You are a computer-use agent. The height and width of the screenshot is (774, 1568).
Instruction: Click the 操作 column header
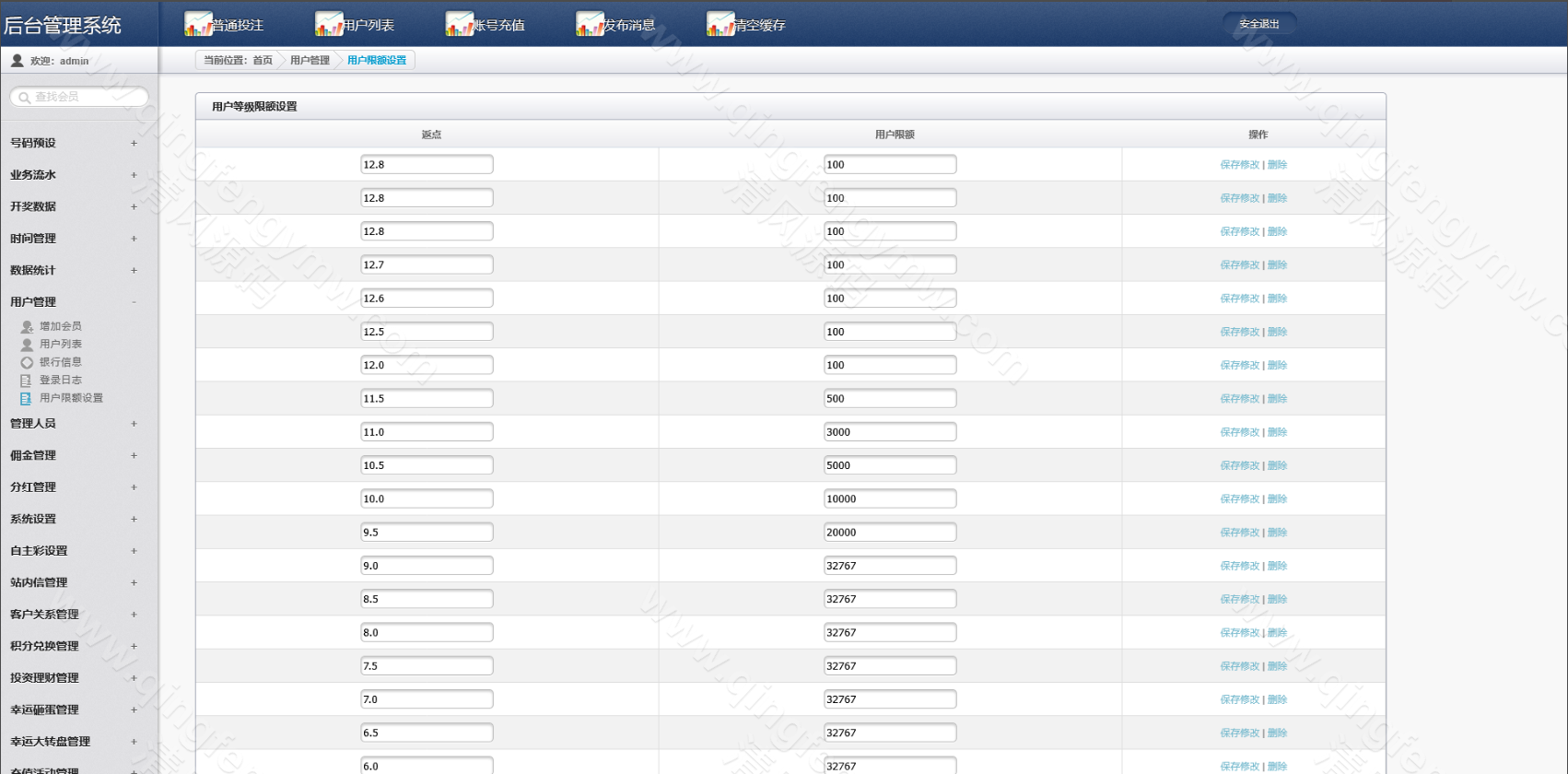tap(1258, 135)
